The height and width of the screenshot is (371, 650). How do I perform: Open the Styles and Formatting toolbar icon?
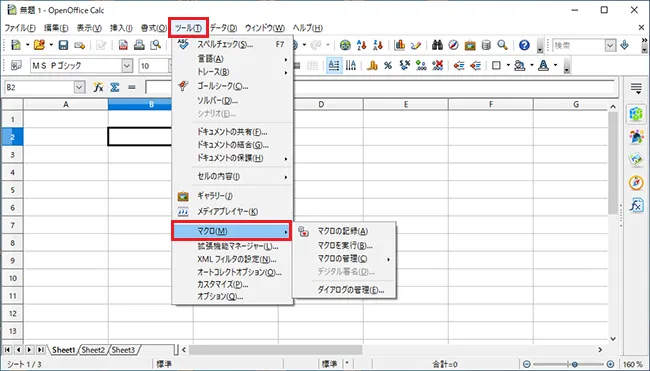[16, 65]
